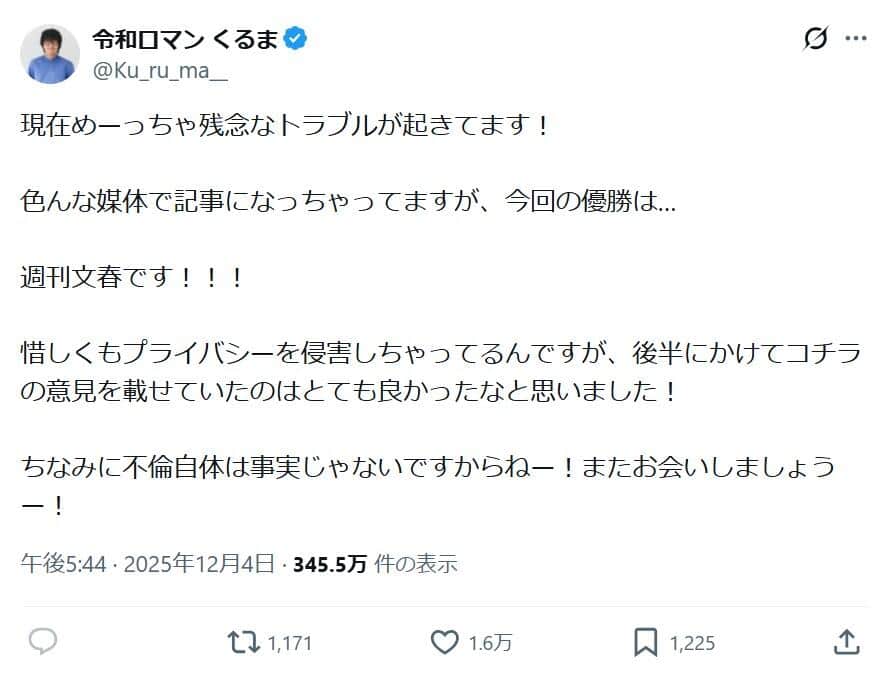Click the reply speech bubble icon
This screenshot has width=891, height=673.
coord(42,642)
